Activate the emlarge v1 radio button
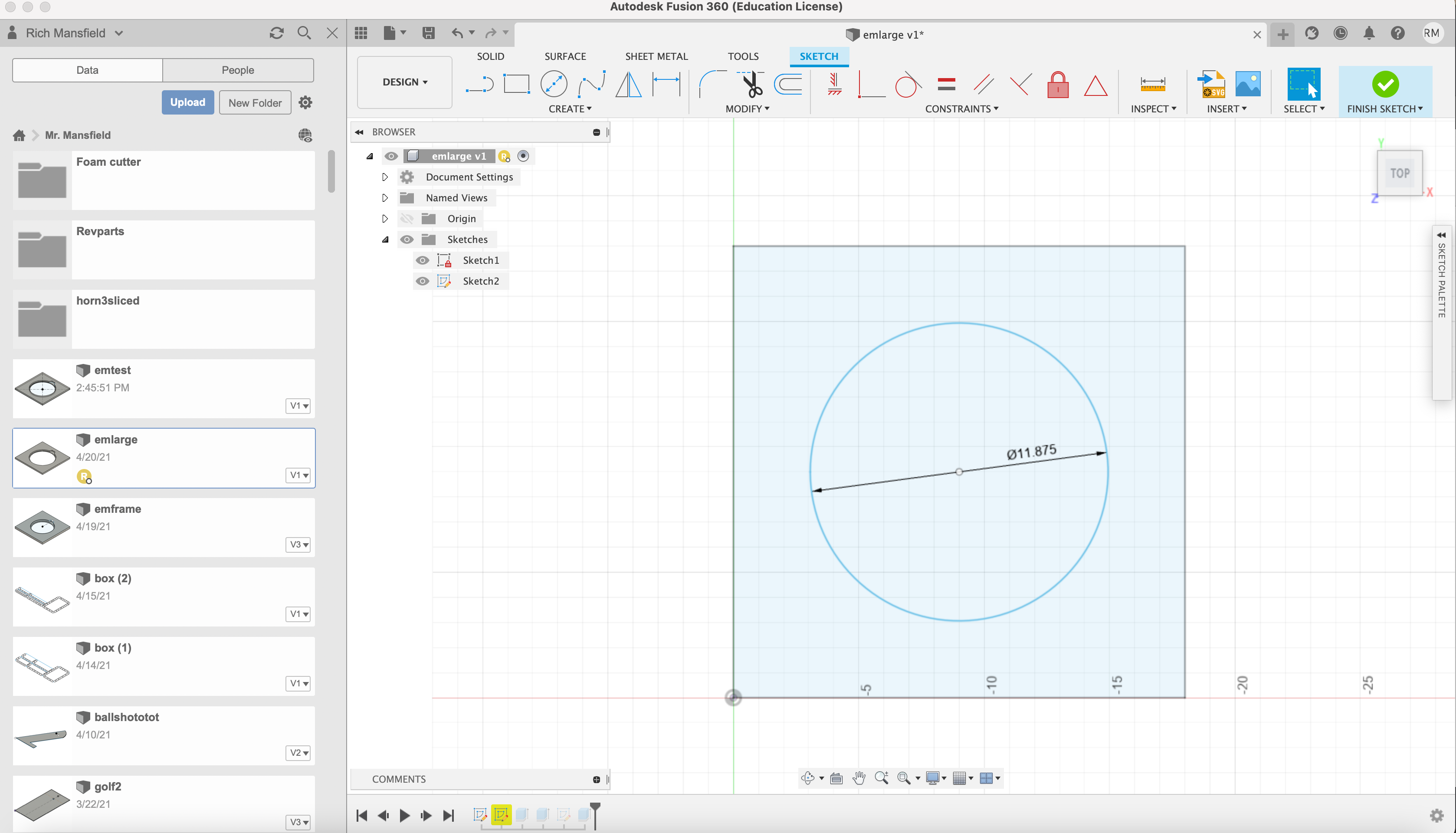The height and width of the screenshot is (833, 1456). click(x=523, y=156)
